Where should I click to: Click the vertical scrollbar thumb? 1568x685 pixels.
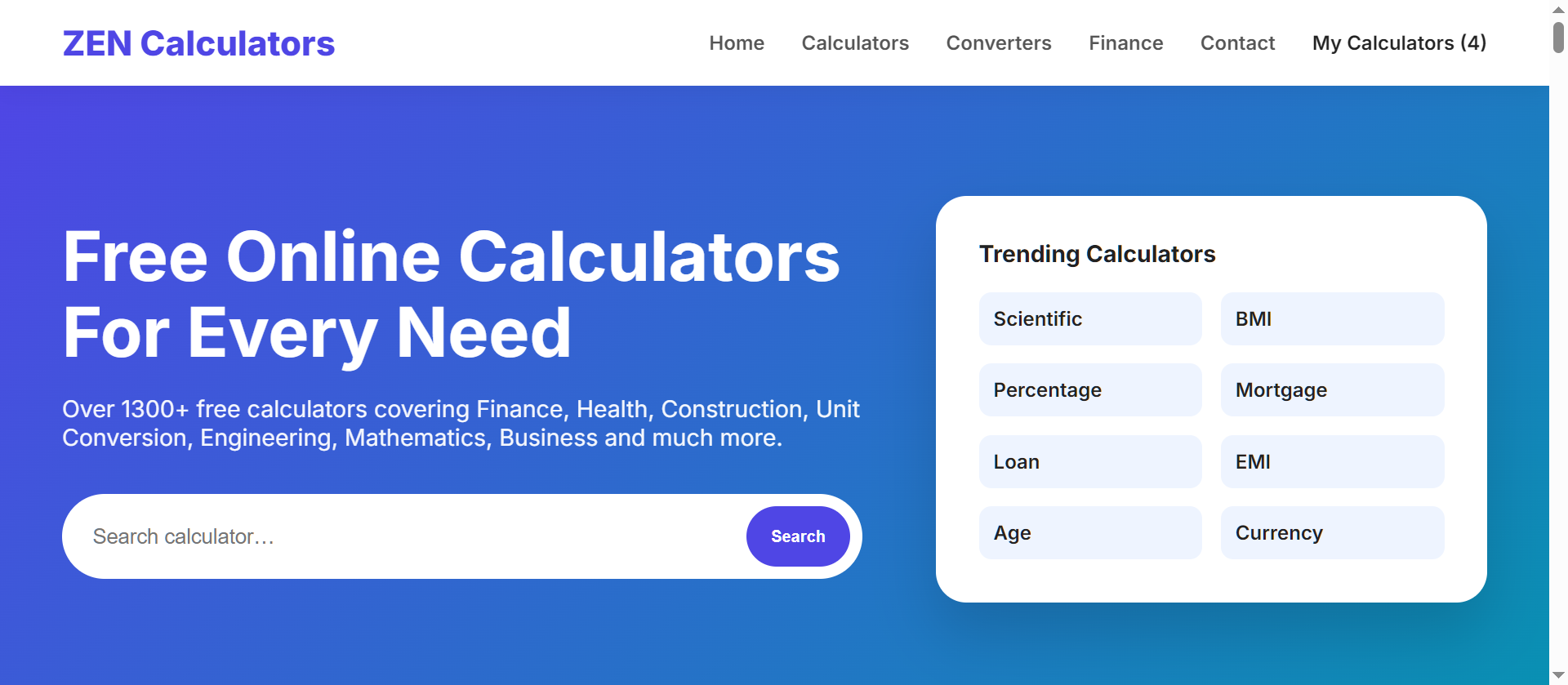[1558, 38]
